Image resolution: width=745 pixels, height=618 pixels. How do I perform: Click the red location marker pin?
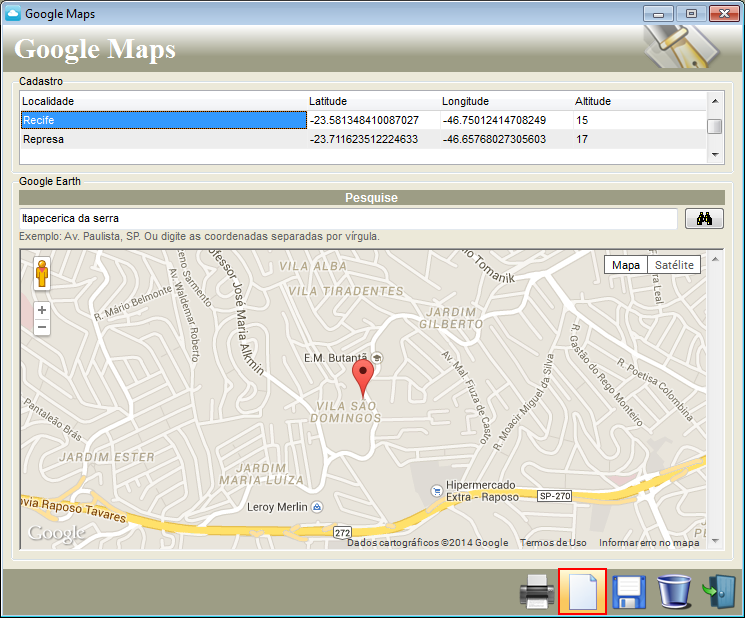click(363, 378)
